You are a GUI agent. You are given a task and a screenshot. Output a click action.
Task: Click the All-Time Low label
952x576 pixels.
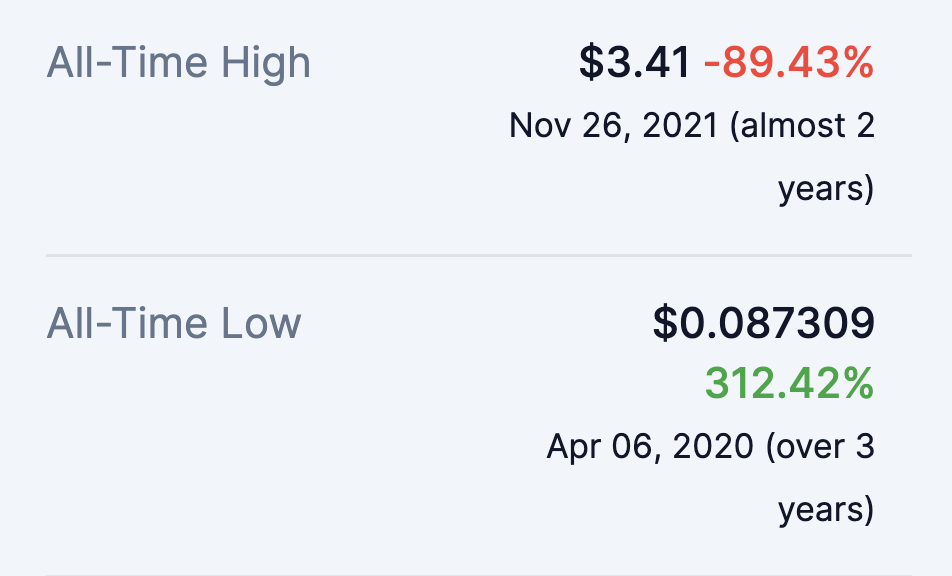click(174, 323)
